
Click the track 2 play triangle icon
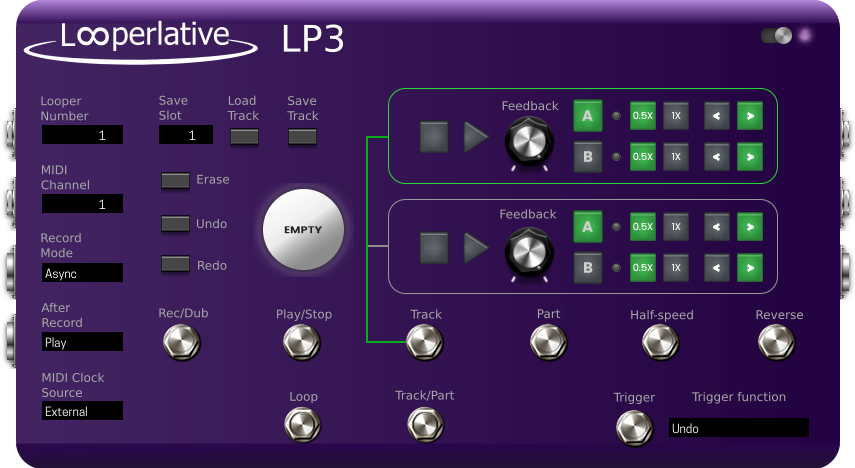point(476,248)
